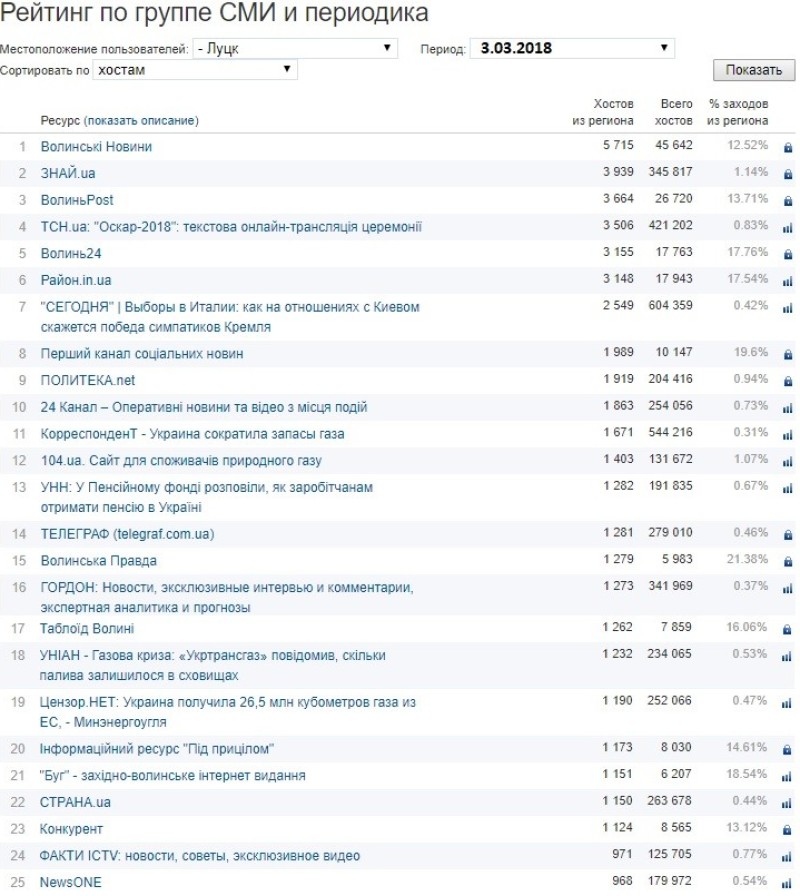Open the stats chart icon for 104.ua
The height and width of the screenshot is (896, 800).
click(788, 462)
